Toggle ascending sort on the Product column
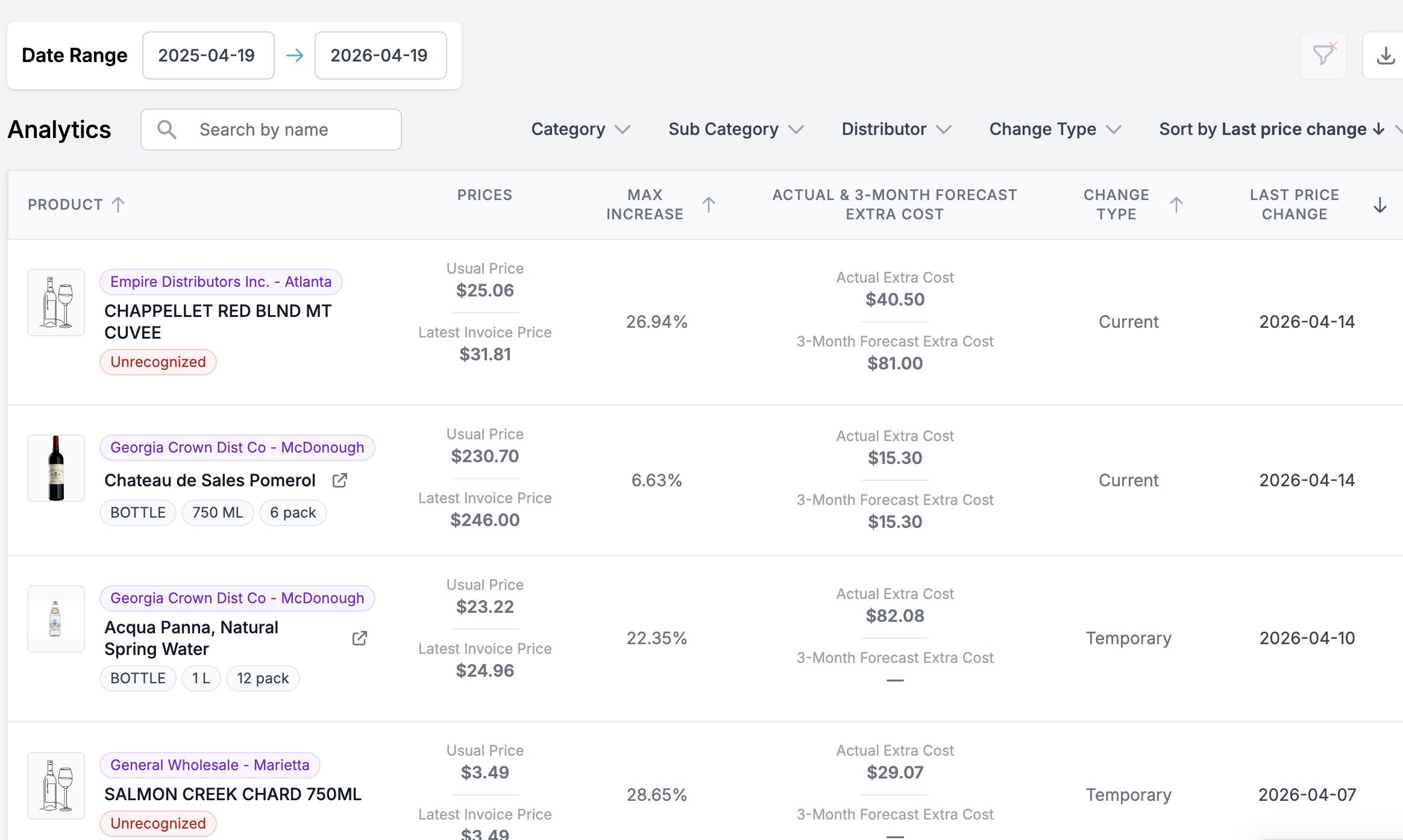The width and height of the screenshot is (1403, 840). tap(118, 204)
